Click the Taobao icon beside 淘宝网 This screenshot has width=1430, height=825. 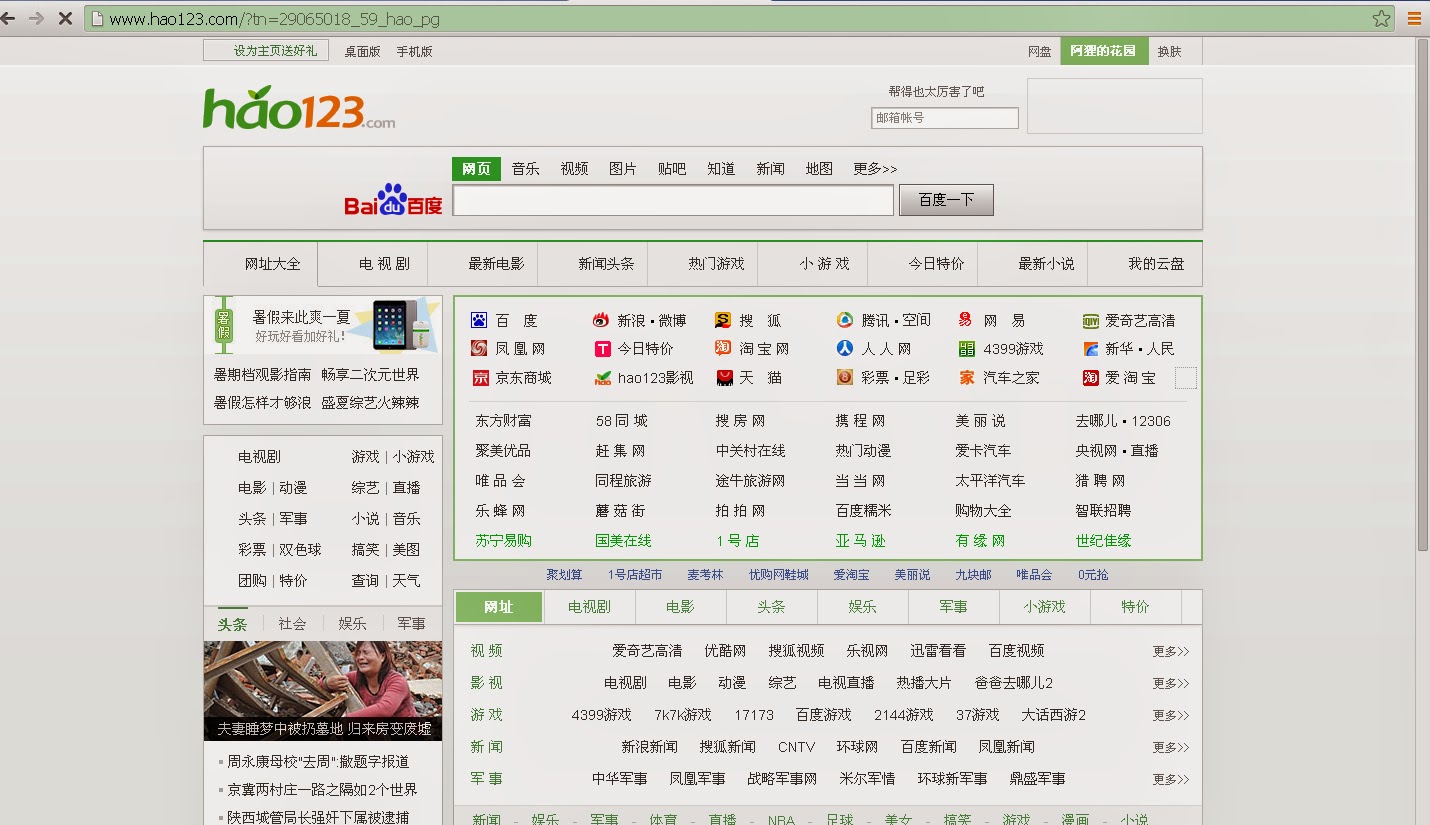point(723,348)
